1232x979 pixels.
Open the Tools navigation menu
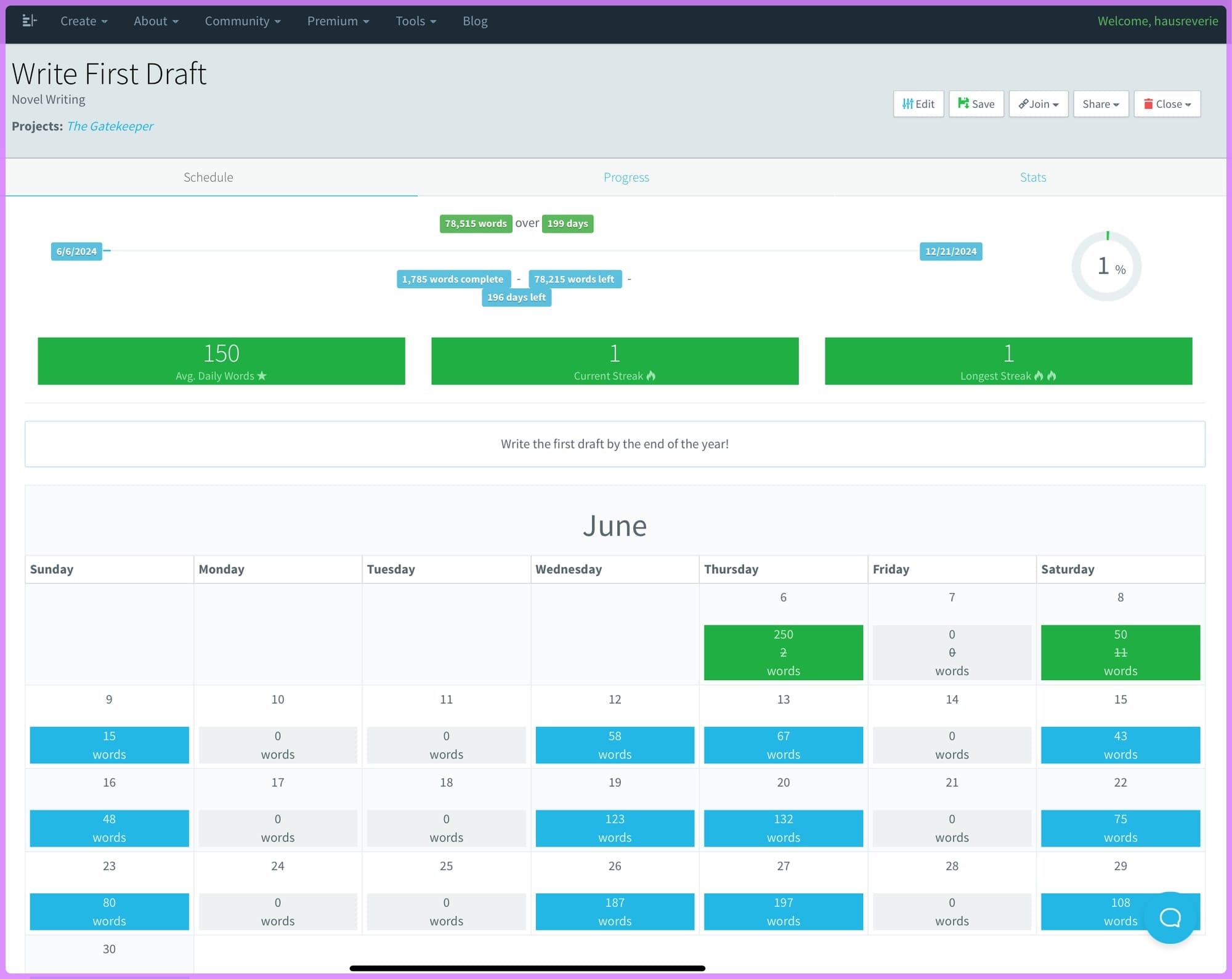click(416, 21)
